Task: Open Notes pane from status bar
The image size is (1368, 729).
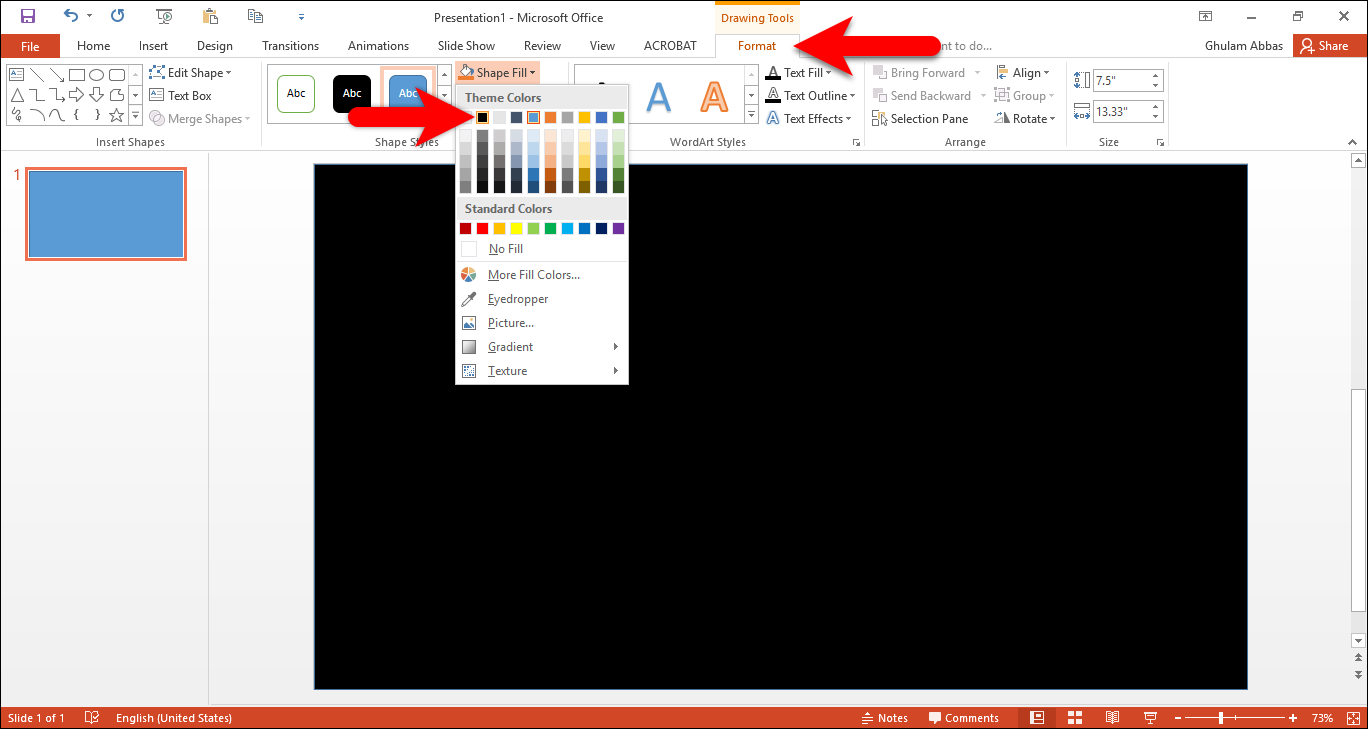Action: click(x=884, y=718)
